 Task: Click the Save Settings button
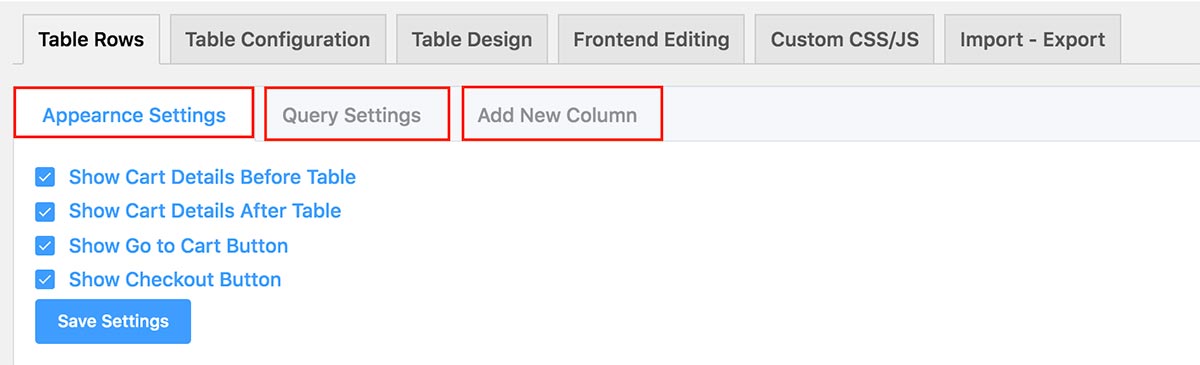113,321
